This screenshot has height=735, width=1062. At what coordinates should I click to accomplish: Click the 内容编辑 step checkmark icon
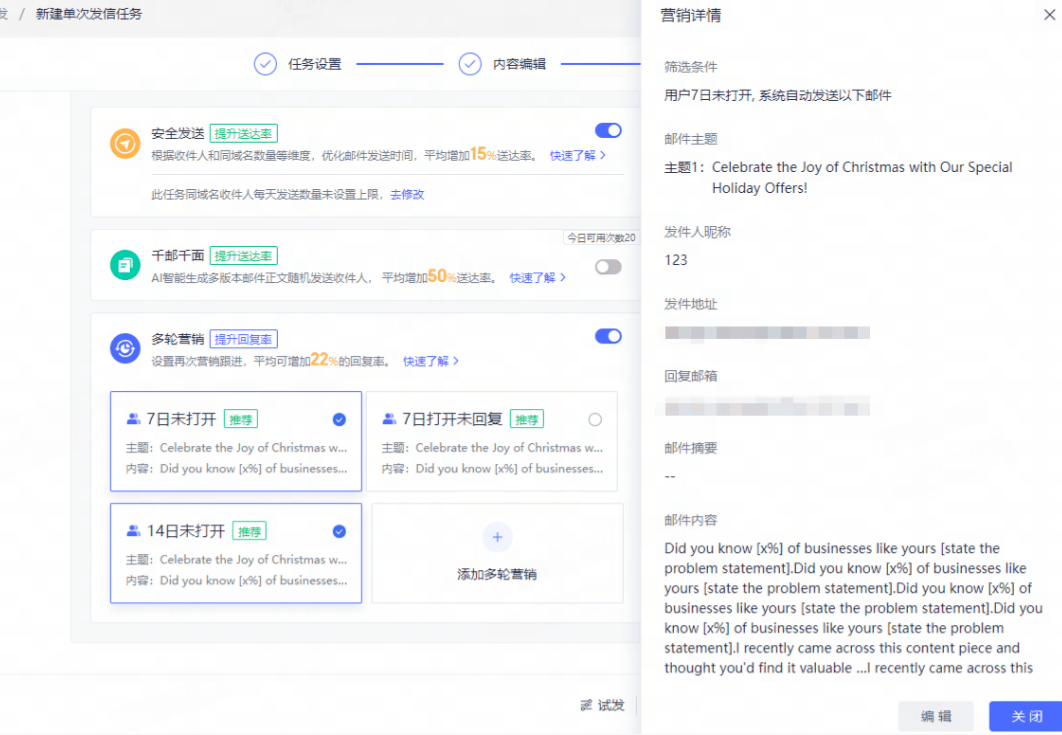(470, 64)
